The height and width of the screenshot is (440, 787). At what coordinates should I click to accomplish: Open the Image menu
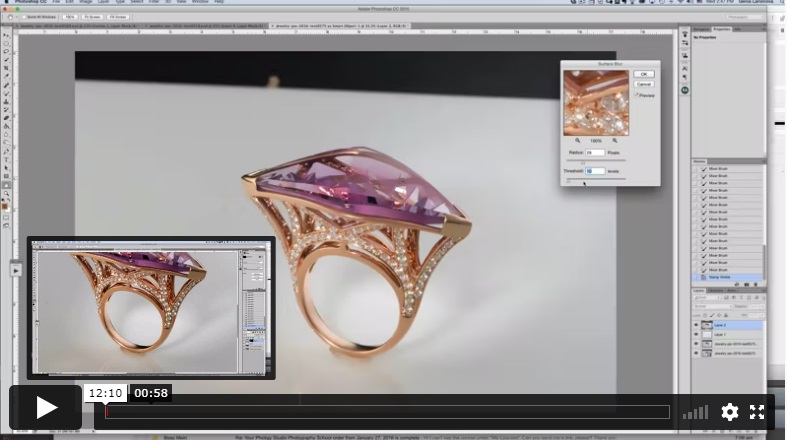(x=86, y=2)
